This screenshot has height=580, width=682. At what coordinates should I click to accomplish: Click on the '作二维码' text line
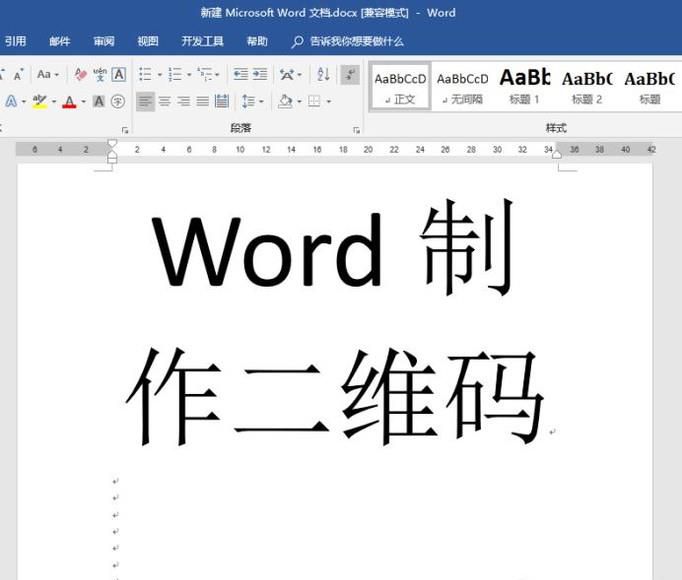pos(335,397)
